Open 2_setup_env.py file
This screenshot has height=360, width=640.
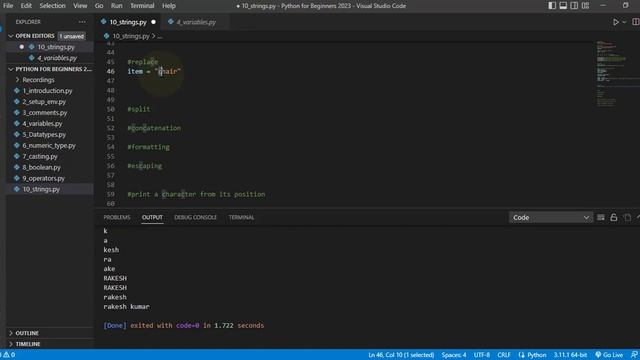click(x=44, y=102)
